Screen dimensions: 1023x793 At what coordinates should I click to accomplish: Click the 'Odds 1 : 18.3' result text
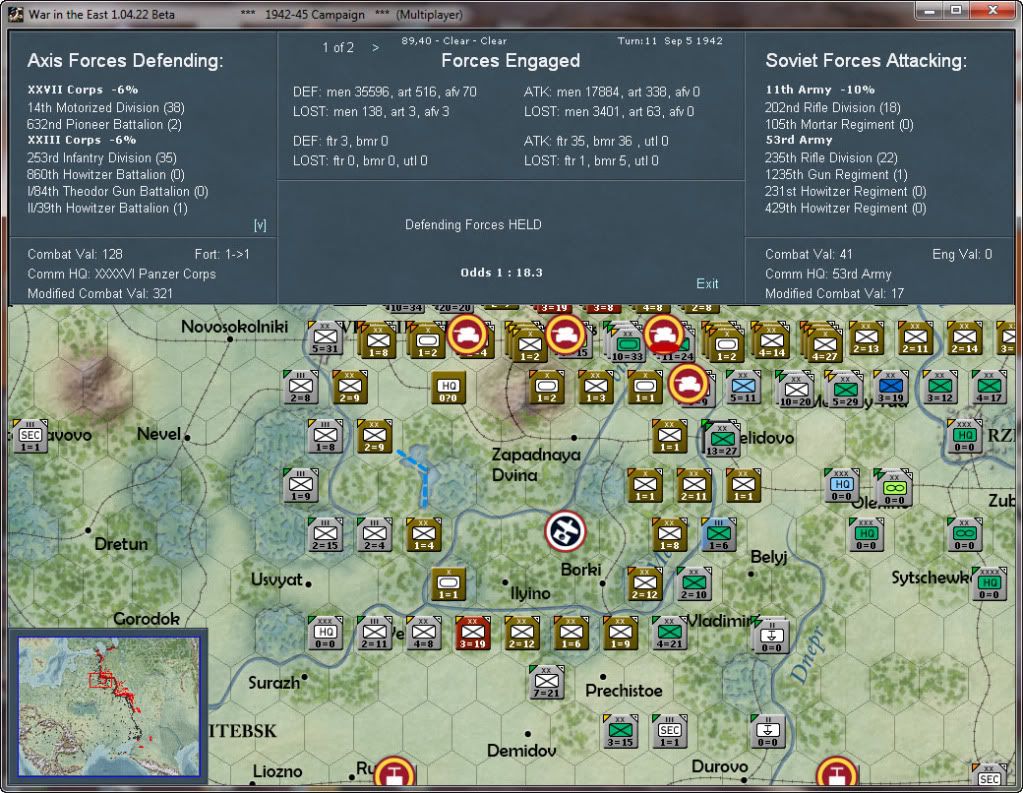501,273
